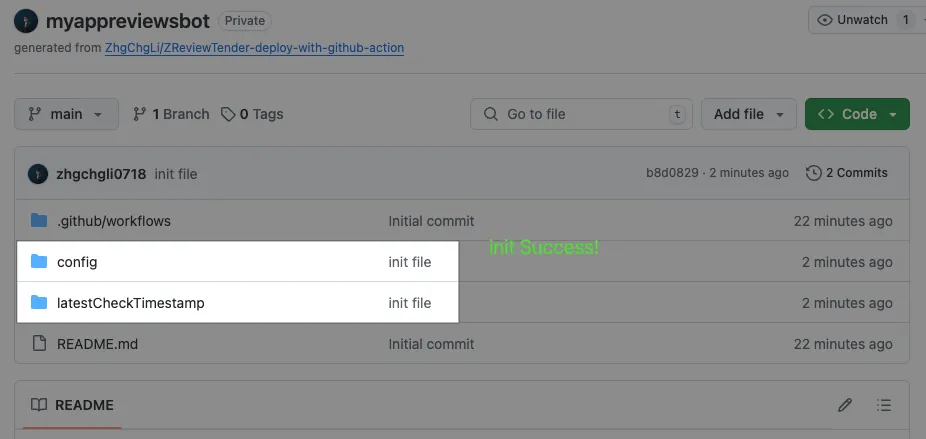Open the ZhgChgLi template repository link

tap(254, 47)
